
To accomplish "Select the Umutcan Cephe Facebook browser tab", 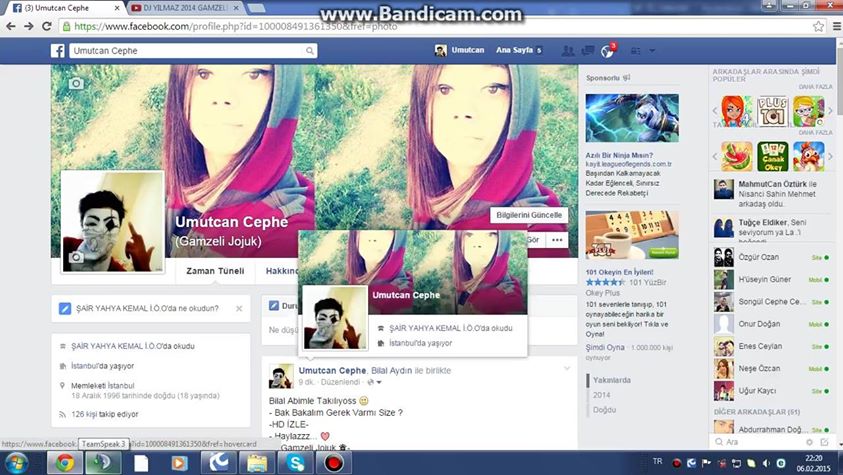I will click(62, 8).
